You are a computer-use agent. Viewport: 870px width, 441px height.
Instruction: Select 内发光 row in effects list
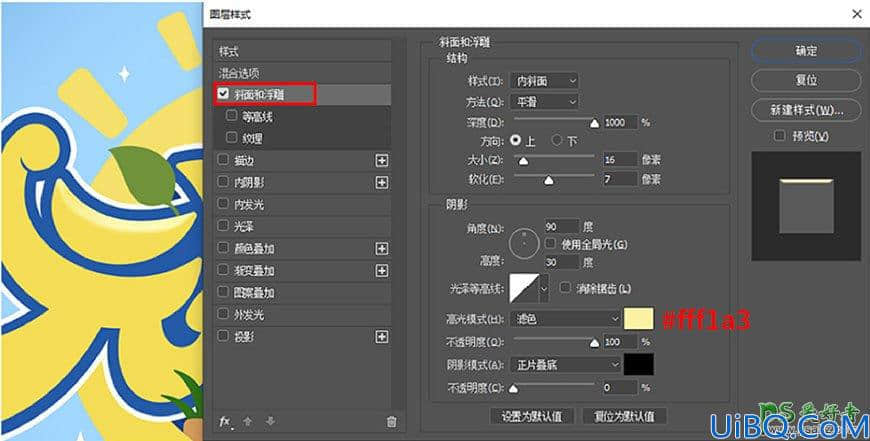coord(302,205)
